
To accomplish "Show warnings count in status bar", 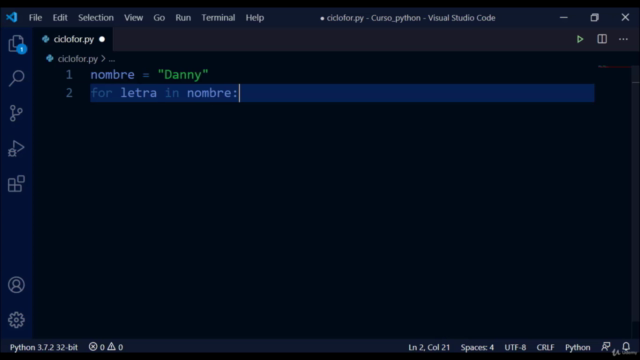I will [x=115, y=347].
